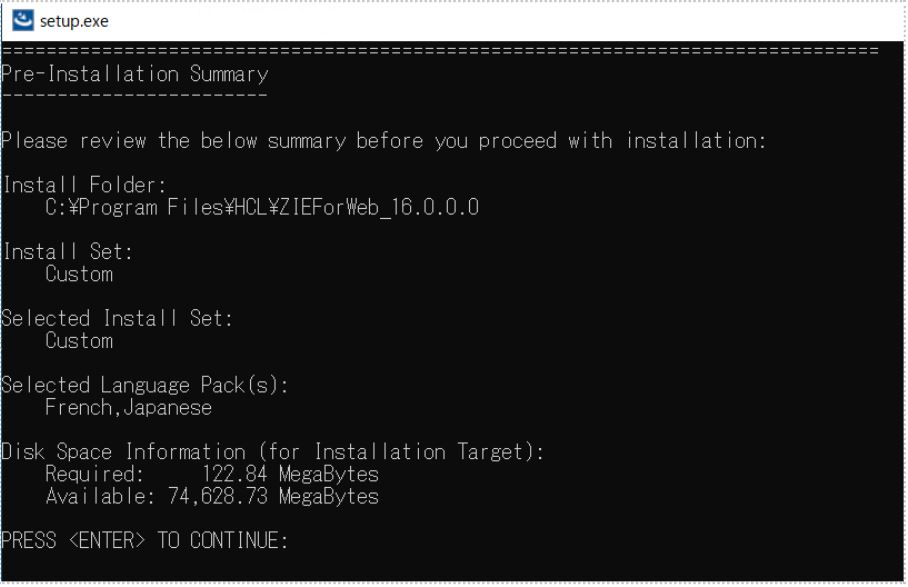908x587 pixels.
Task: Click the row of equals signs separator
Action: 440,50
